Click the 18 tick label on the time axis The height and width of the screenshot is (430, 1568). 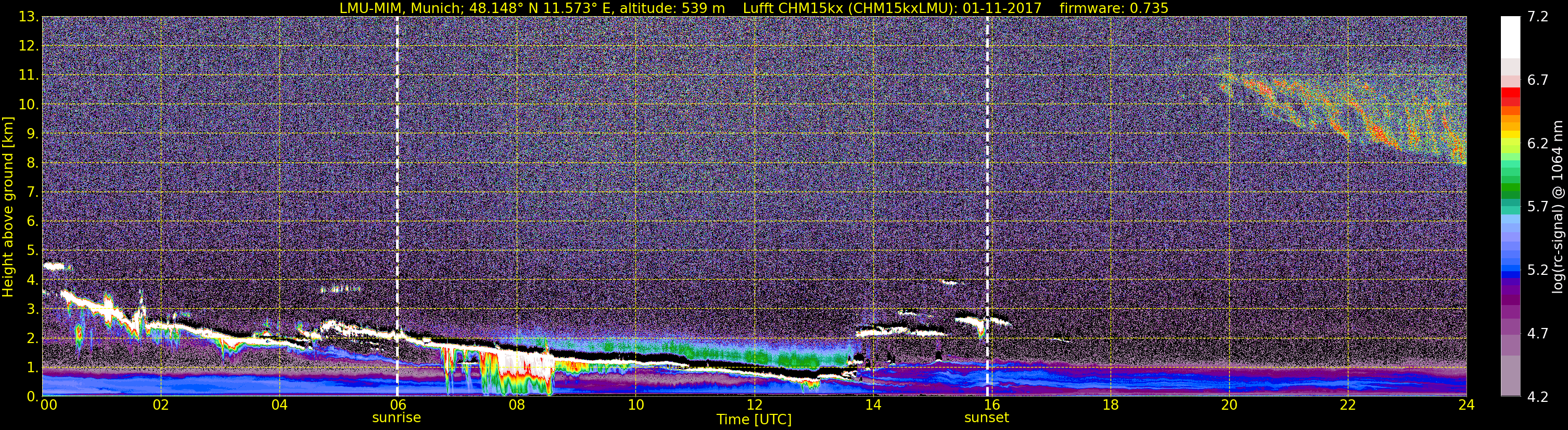pos(1110,405)
